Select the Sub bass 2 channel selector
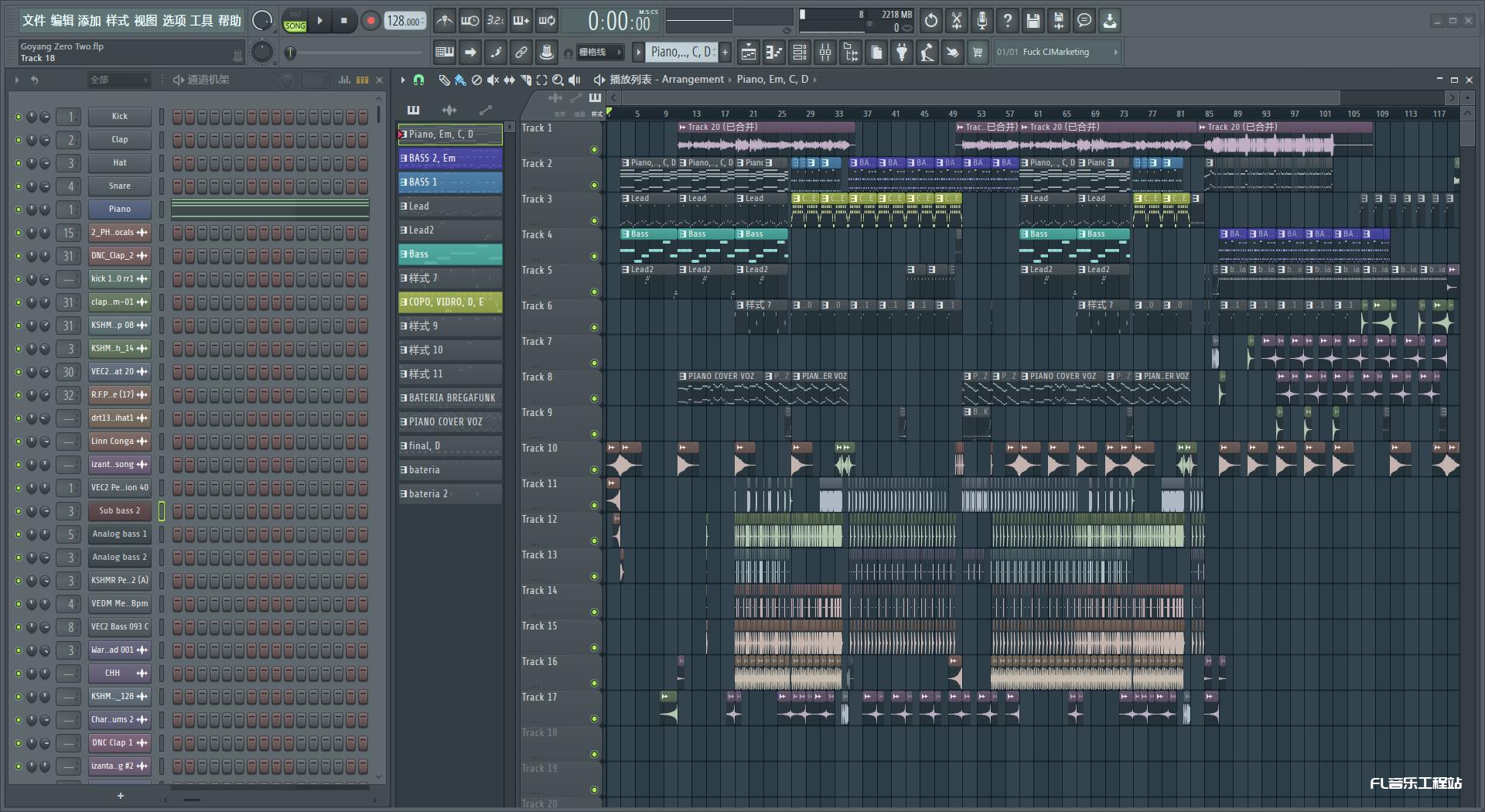The width and height of the screenshot is (1485, 812). click(162, 511)
